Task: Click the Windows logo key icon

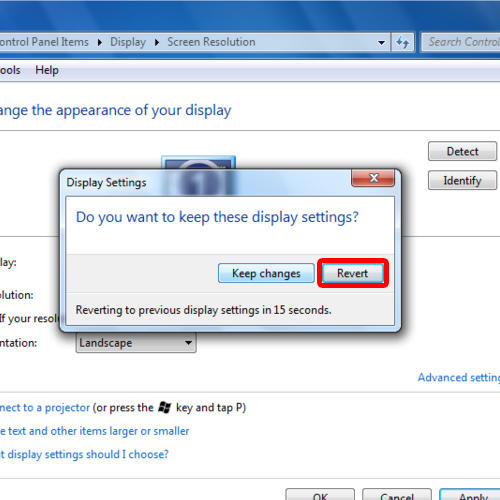Action: [164, 407]
